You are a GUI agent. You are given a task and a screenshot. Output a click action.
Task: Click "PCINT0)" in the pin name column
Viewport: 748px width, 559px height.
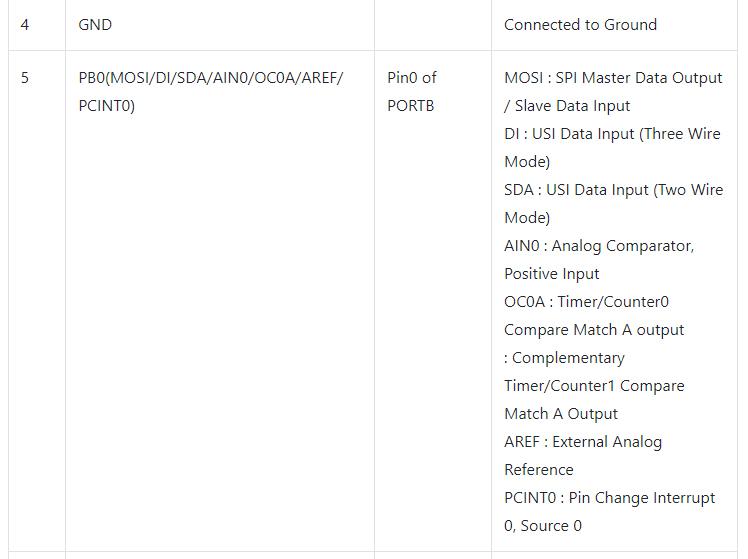(106, 106)
